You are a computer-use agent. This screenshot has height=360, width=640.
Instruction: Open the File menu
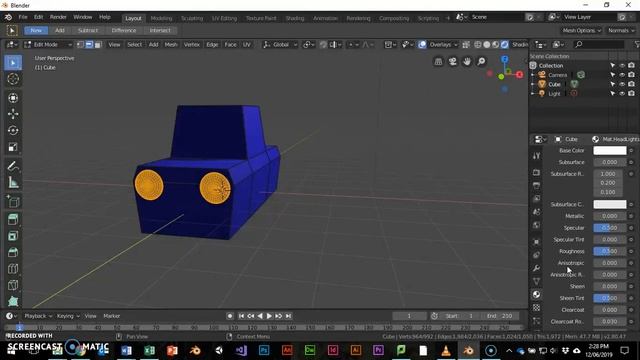pos(23,17)
